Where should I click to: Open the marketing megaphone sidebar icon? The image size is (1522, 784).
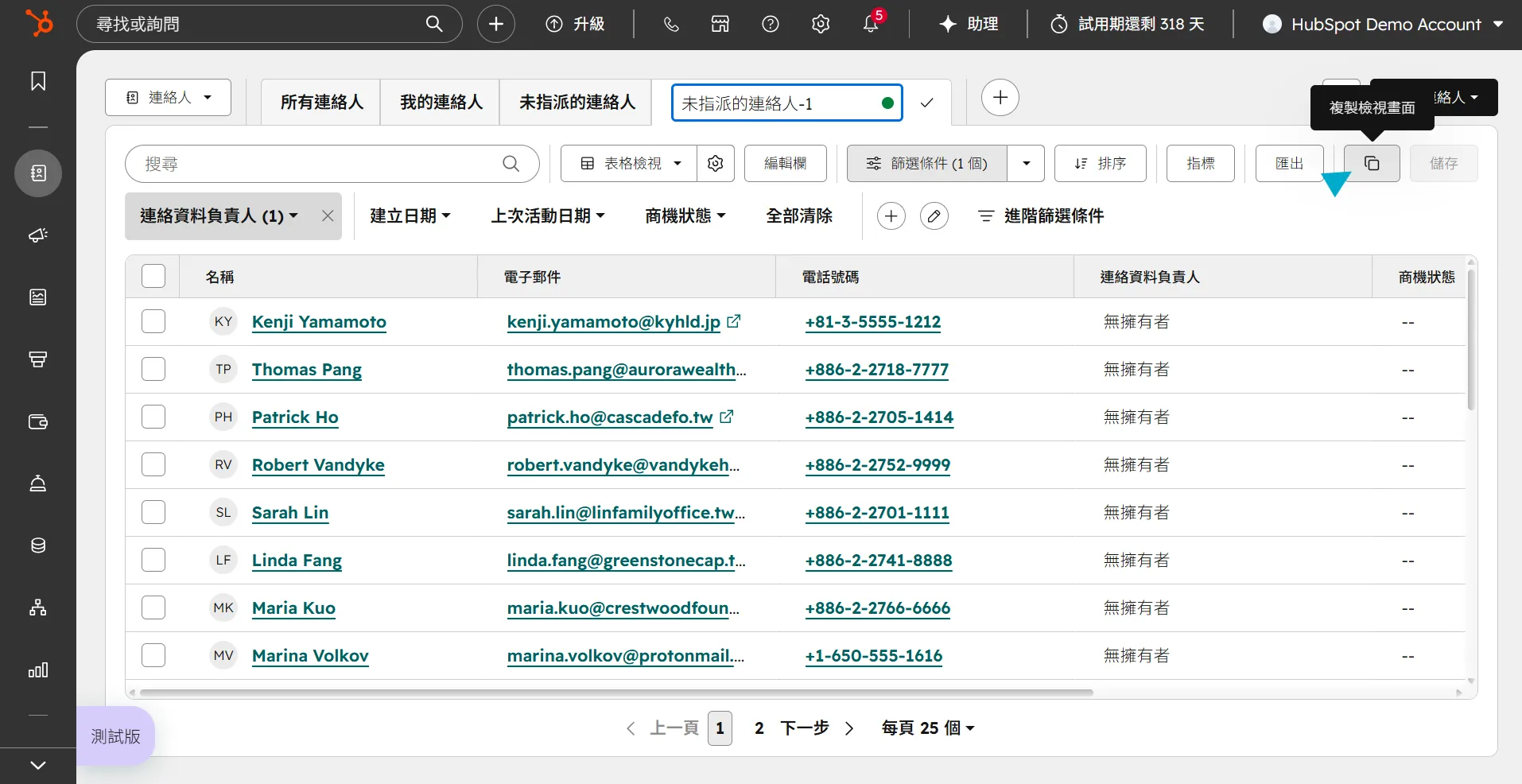click(x=38, y=235)
